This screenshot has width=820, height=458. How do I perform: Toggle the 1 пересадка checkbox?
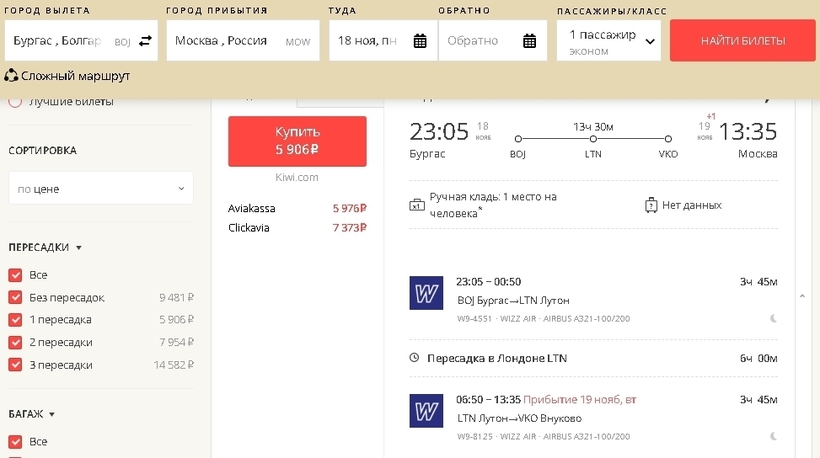click(15, 320)
